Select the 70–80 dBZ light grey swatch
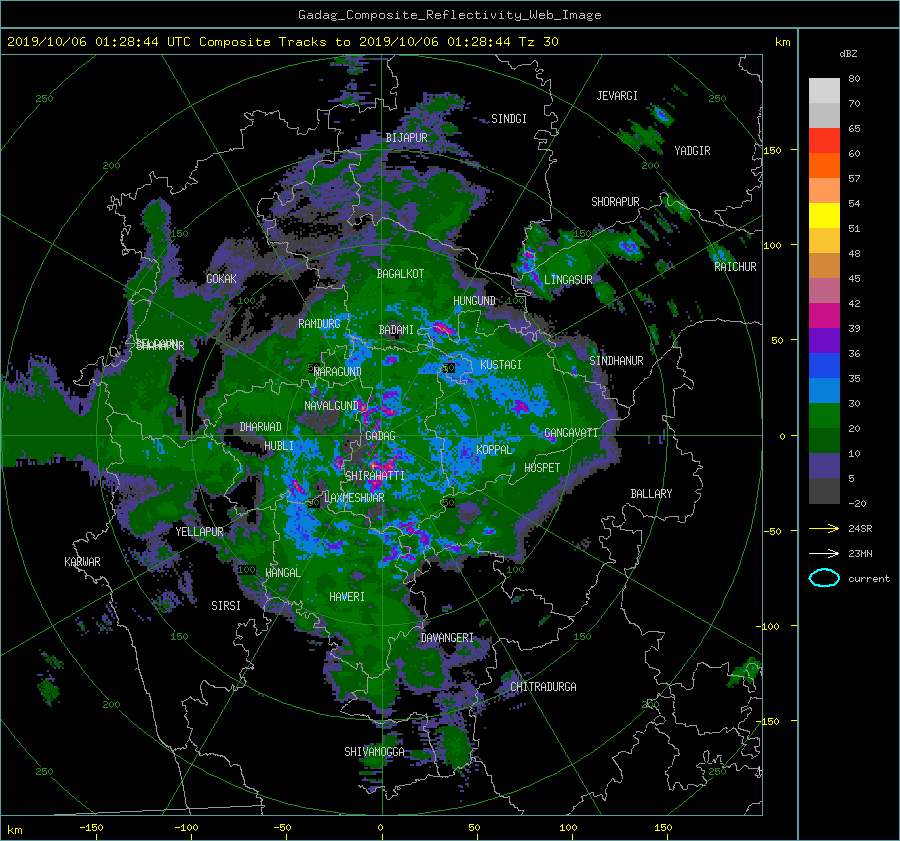900x841 pixels. click(824, 91)
